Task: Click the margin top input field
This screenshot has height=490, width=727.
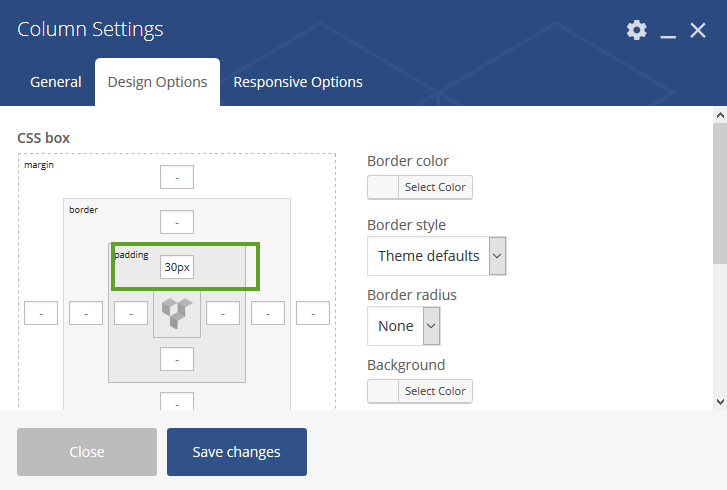Action: point(177,177)
